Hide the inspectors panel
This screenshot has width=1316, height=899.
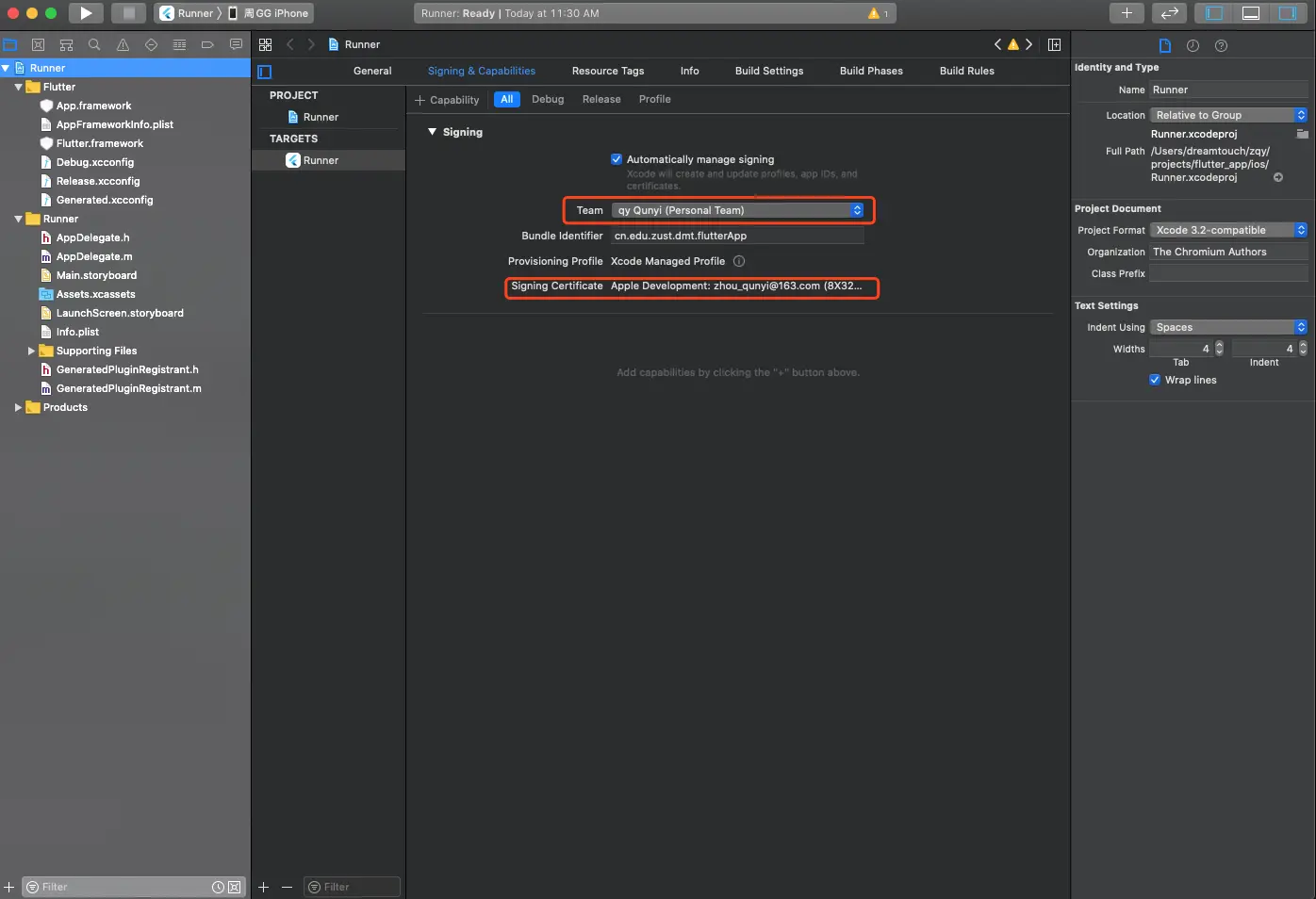(1287, 13)
